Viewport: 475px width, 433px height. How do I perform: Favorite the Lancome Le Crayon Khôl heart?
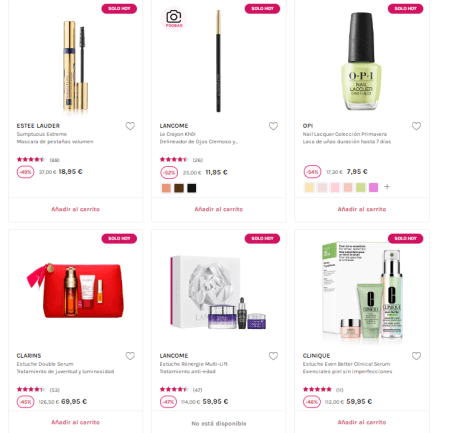273,126
